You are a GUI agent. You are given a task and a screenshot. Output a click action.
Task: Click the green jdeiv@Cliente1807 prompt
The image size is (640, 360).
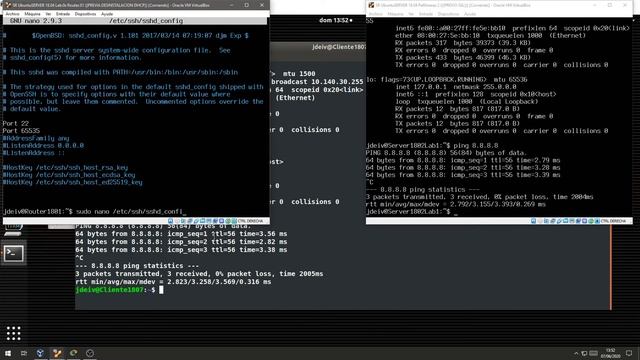(x=109, y=290)
